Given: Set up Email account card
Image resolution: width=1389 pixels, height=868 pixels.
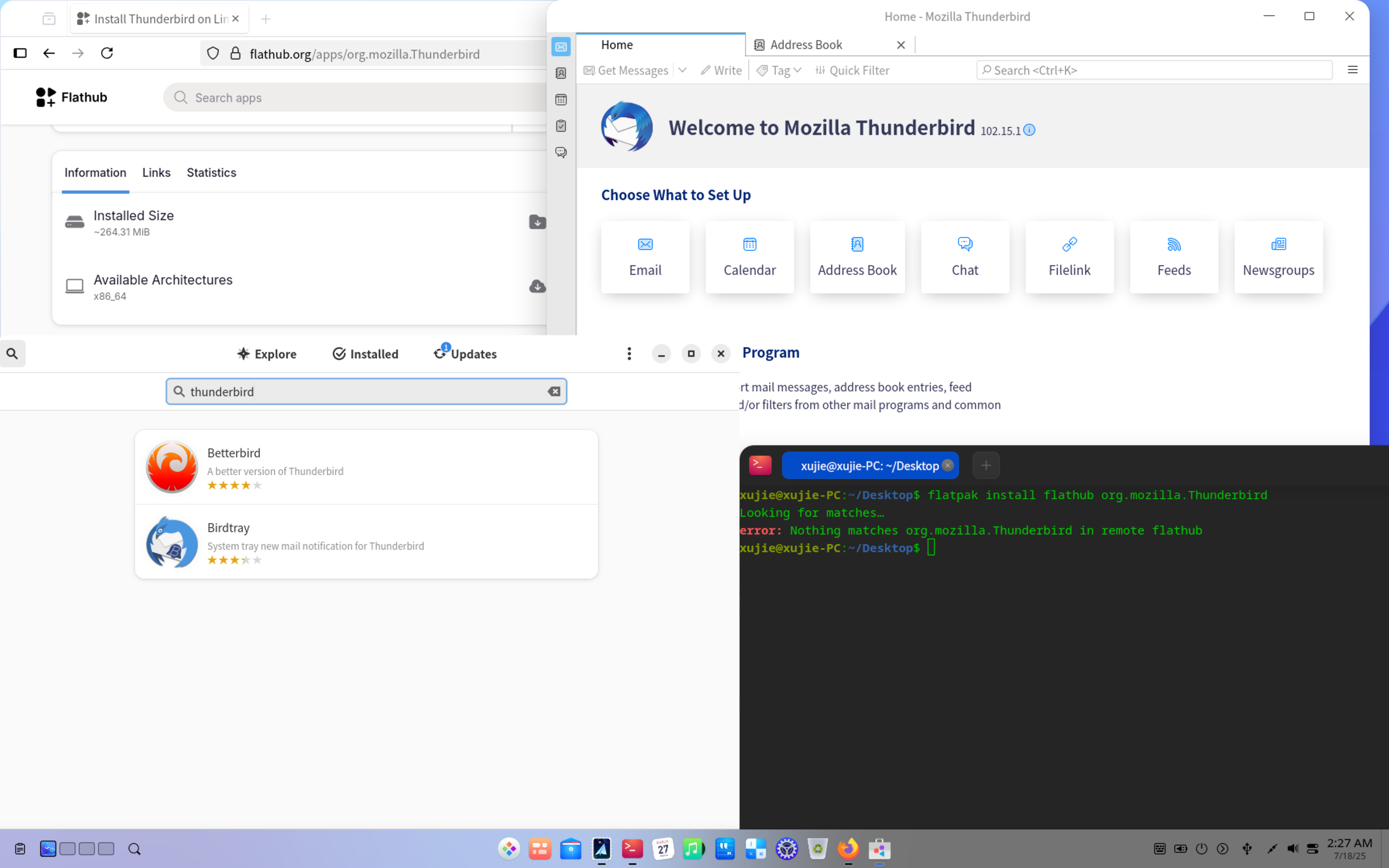Looking at the screenshot, I should (x=645, y=257).
